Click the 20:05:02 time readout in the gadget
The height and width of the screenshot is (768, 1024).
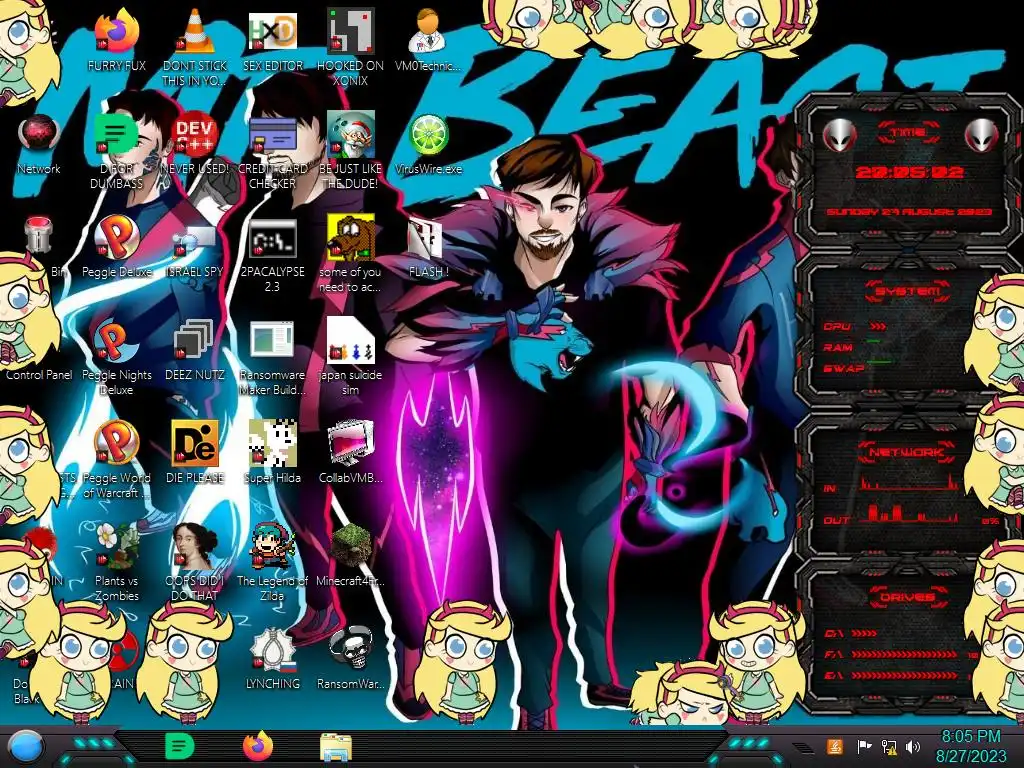pyautogui.click(x=909, y=172)
